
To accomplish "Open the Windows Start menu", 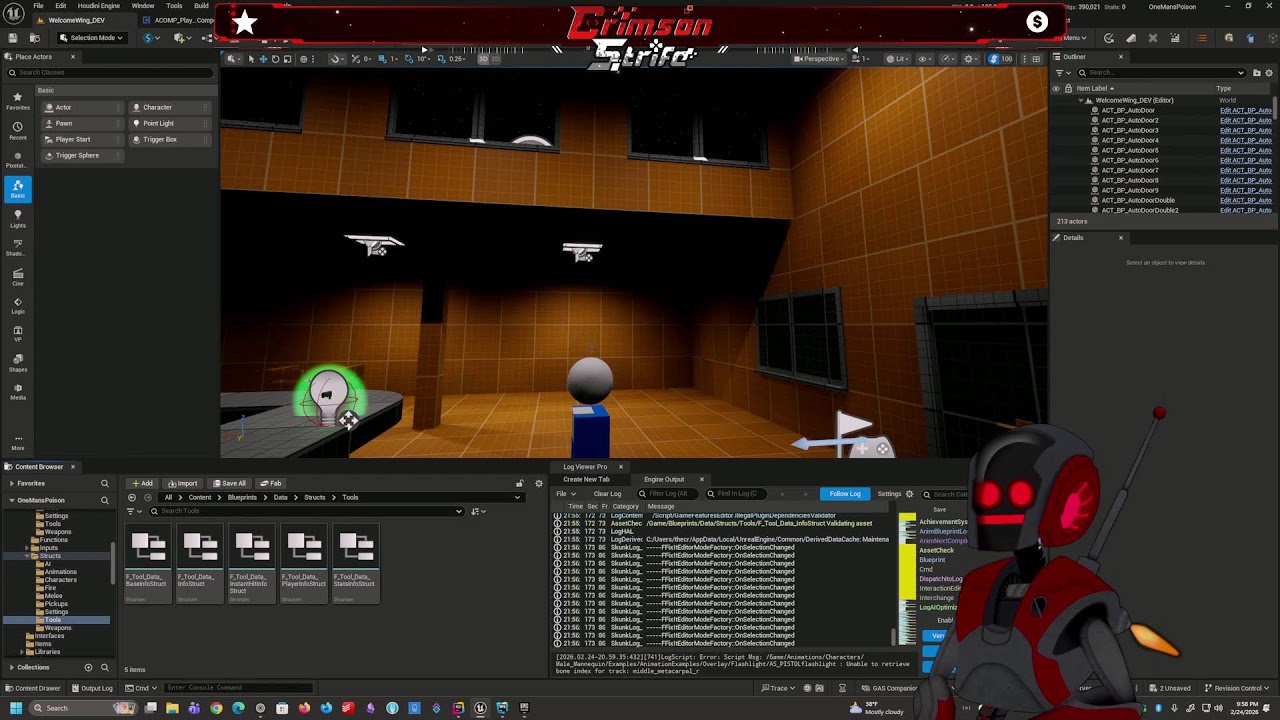I will (15, 708).
